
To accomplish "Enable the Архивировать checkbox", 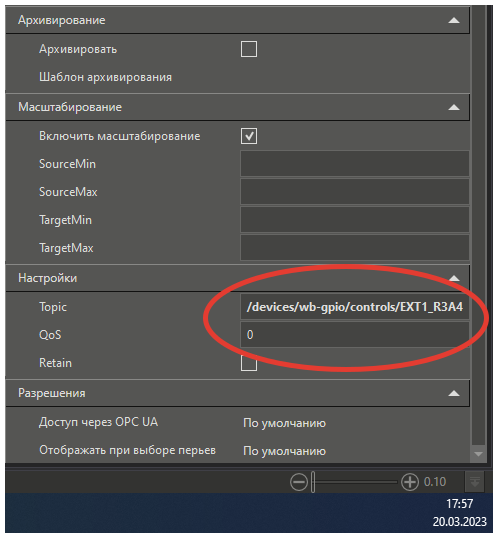I will 249,49.
